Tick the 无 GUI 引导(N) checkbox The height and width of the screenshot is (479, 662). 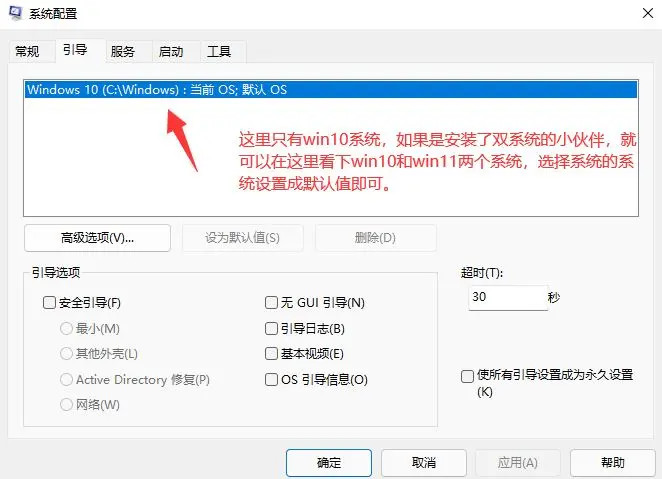[271, 303]
